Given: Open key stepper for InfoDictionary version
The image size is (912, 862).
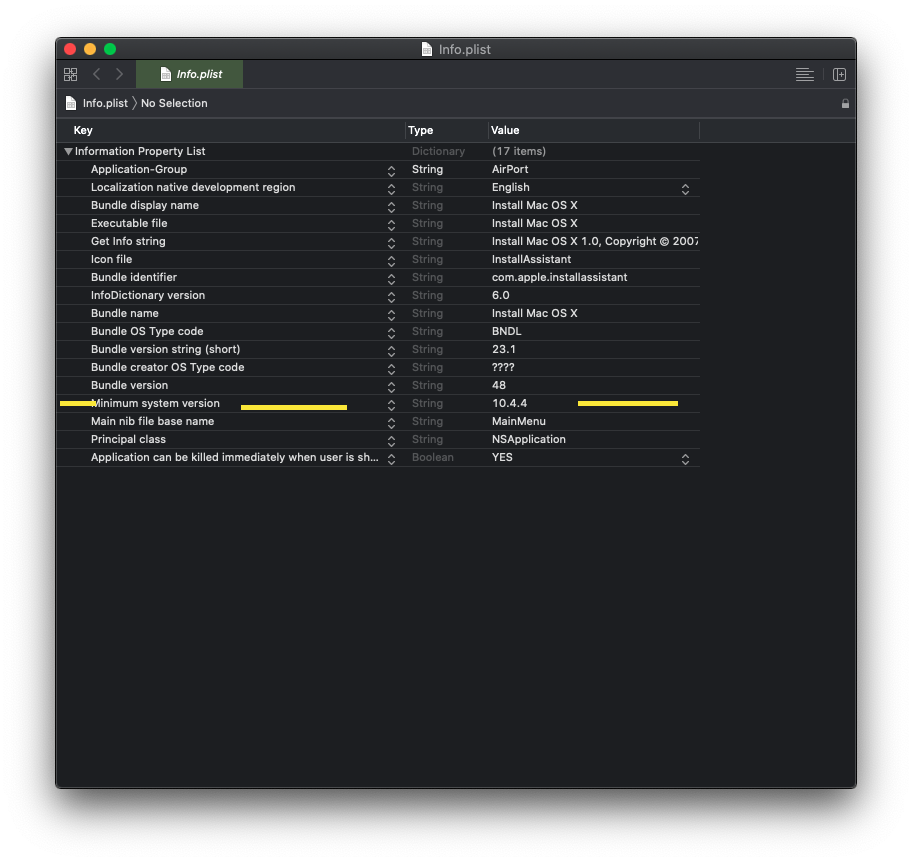Looking at the screenshot, I should click(x=391, y=297).
